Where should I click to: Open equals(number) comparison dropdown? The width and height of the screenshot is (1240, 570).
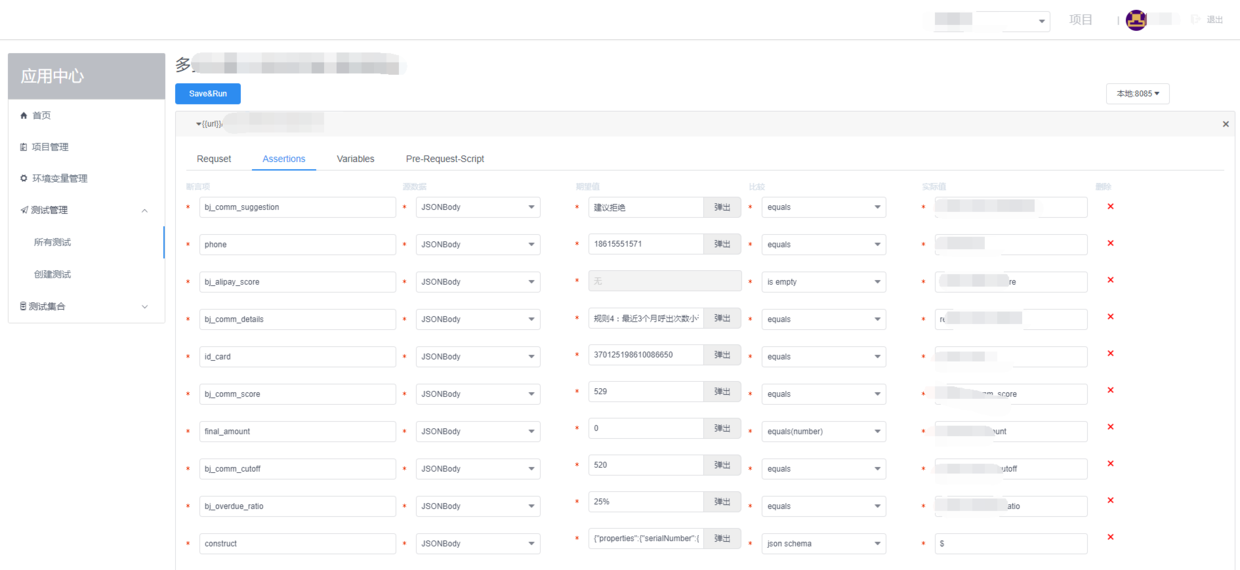(824, 431)
